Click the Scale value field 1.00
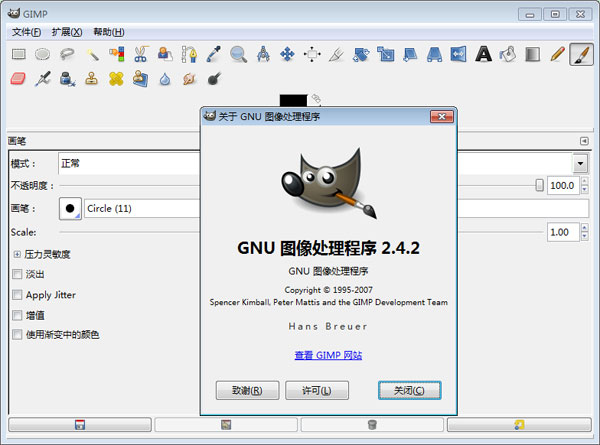 tap(562, 232)
